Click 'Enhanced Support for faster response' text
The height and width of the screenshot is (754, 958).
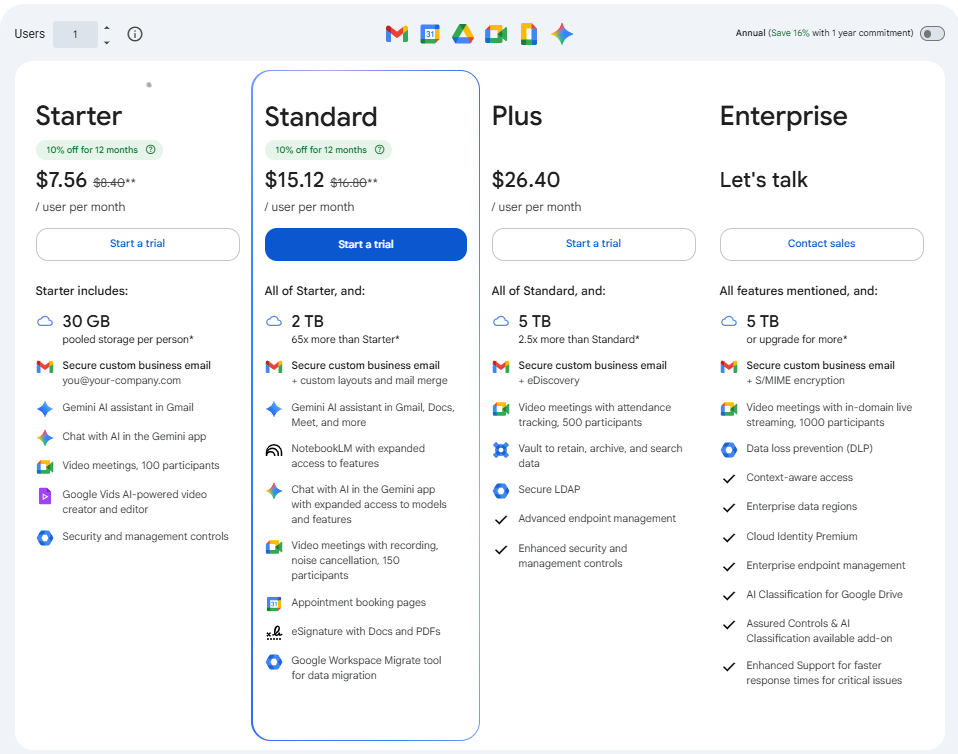[824, 673]
